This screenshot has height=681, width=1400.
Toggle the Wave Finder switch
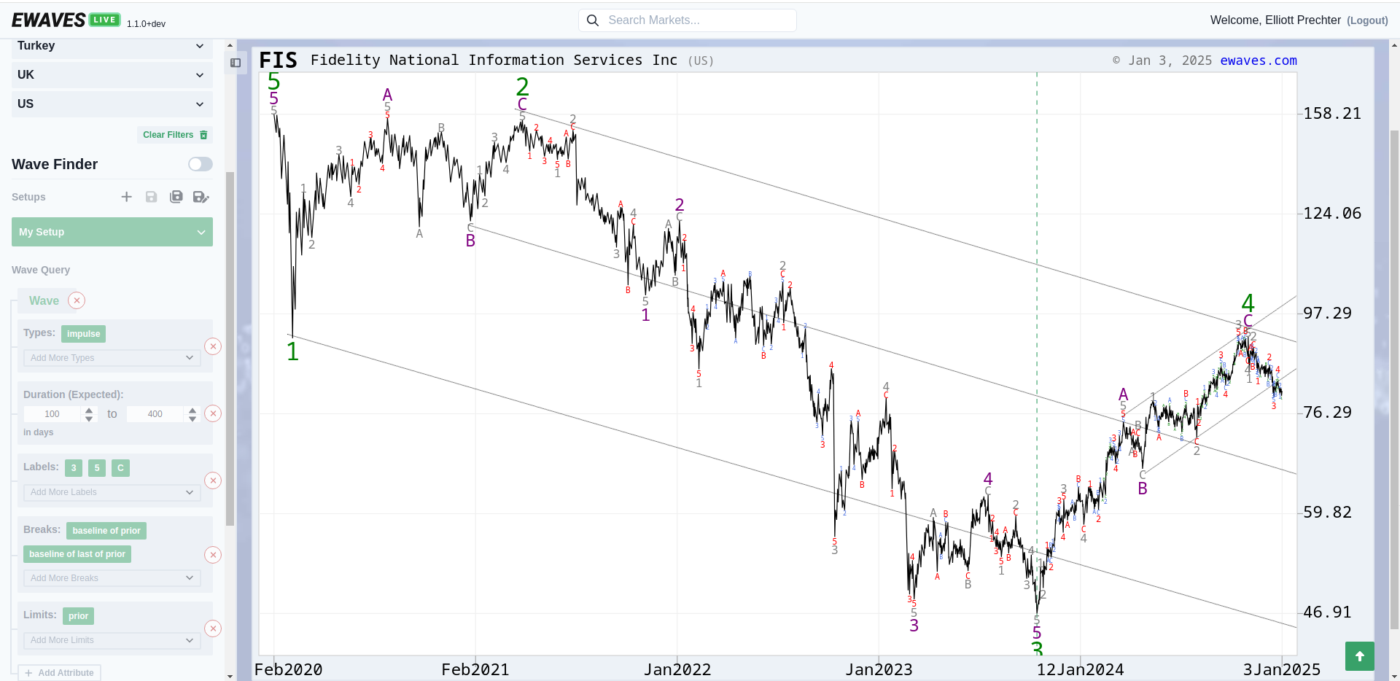pyautogui.click(x=200, y=164)
